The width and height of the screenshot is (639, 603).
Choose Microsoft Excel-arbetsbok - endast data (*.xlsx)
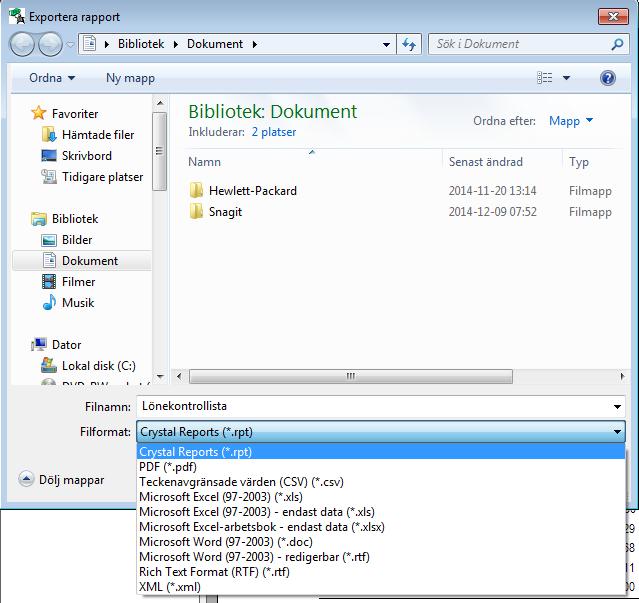coord(381,527)
